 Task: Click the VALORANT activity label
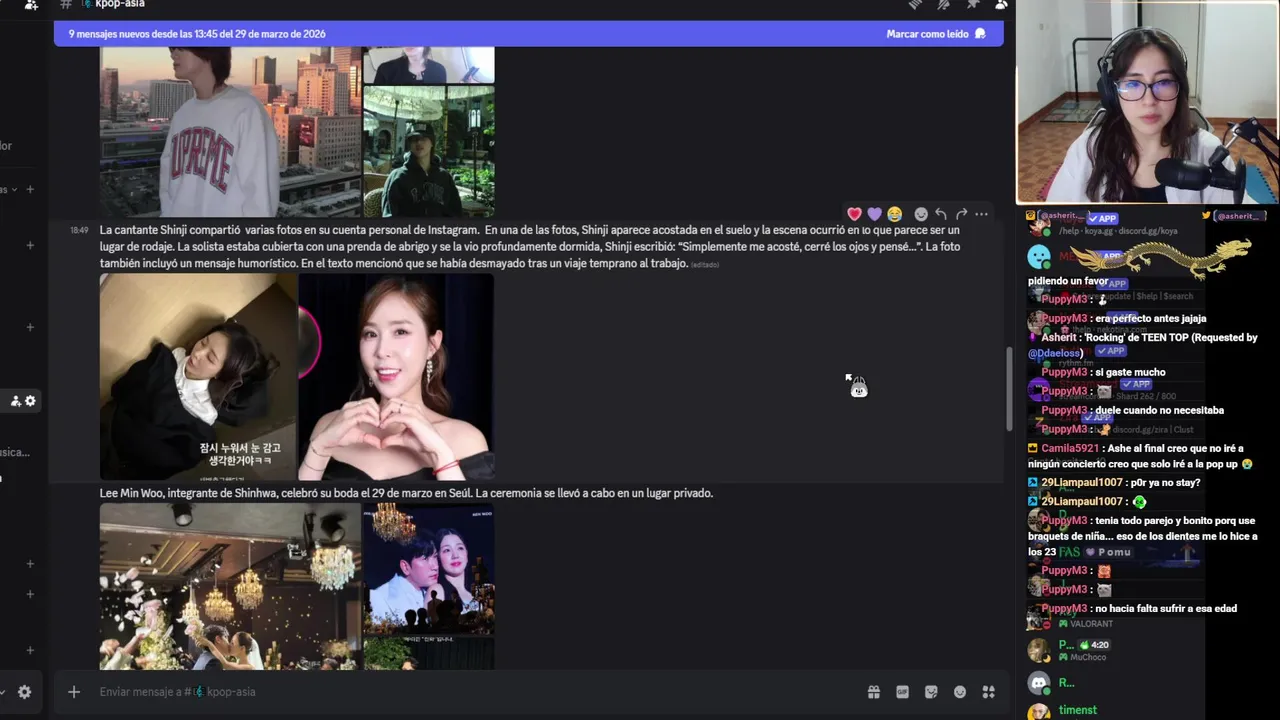coord(1091,624)
